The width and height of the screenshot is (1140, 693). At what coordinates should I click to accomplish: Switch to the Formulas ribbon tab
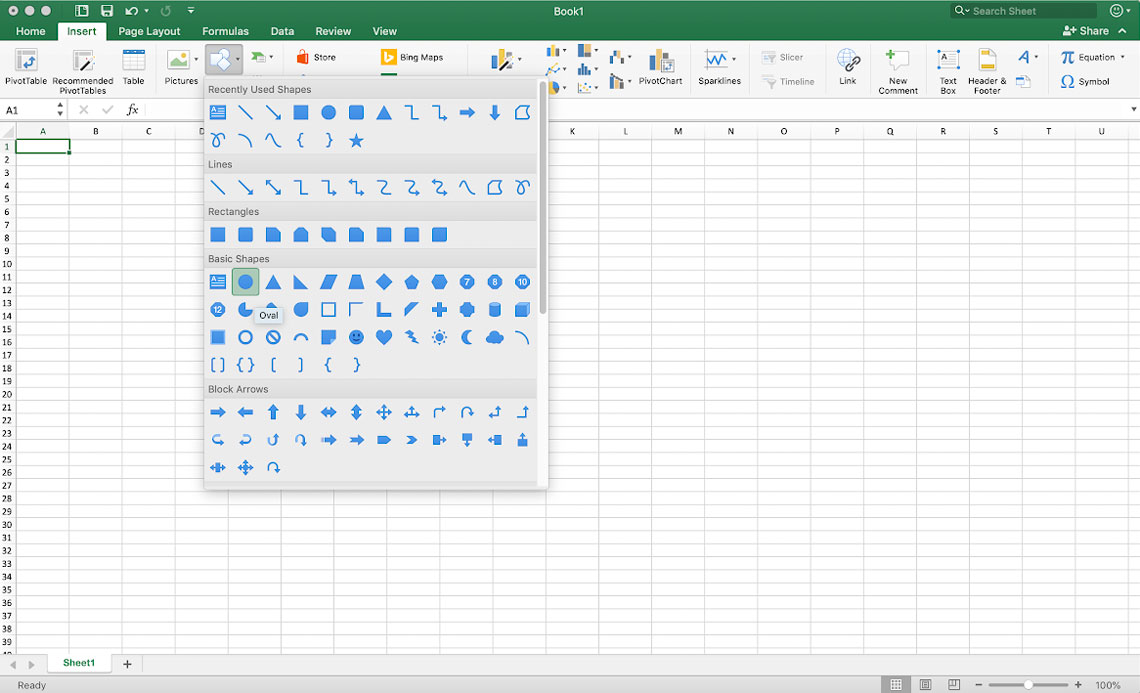[x=225, y=31]
